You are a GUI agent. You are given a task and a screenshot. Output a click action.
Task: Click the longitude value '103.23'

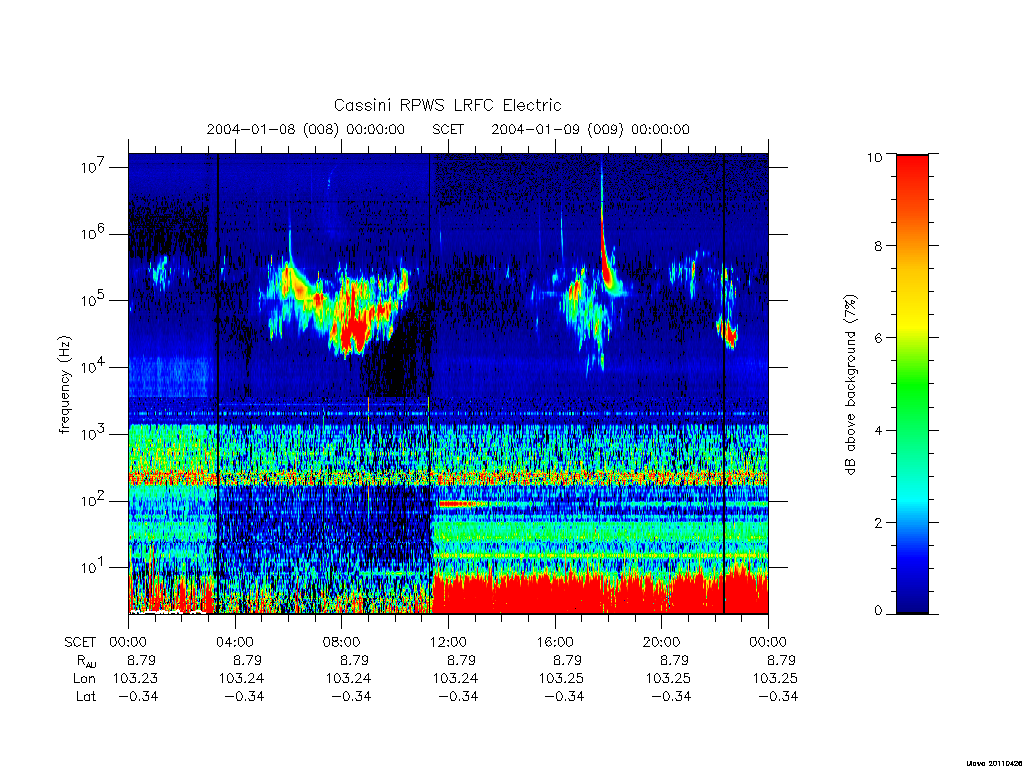[x=135, y=679]
